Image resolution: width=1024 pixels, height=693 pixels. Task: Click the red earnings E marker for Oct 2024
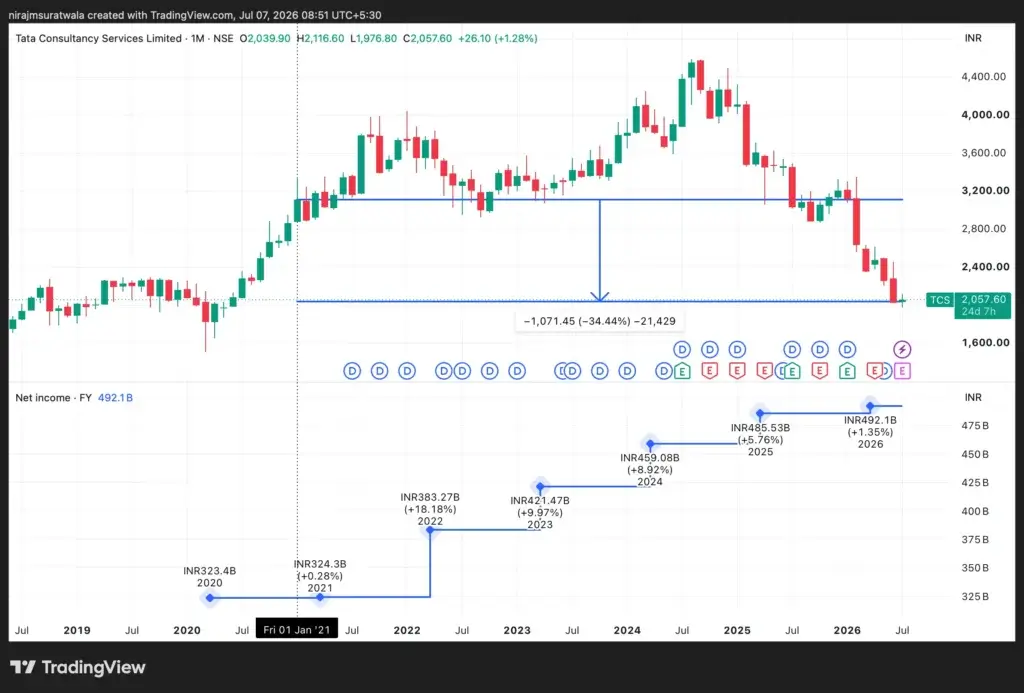pyautogui.click(x=710, y=371)
